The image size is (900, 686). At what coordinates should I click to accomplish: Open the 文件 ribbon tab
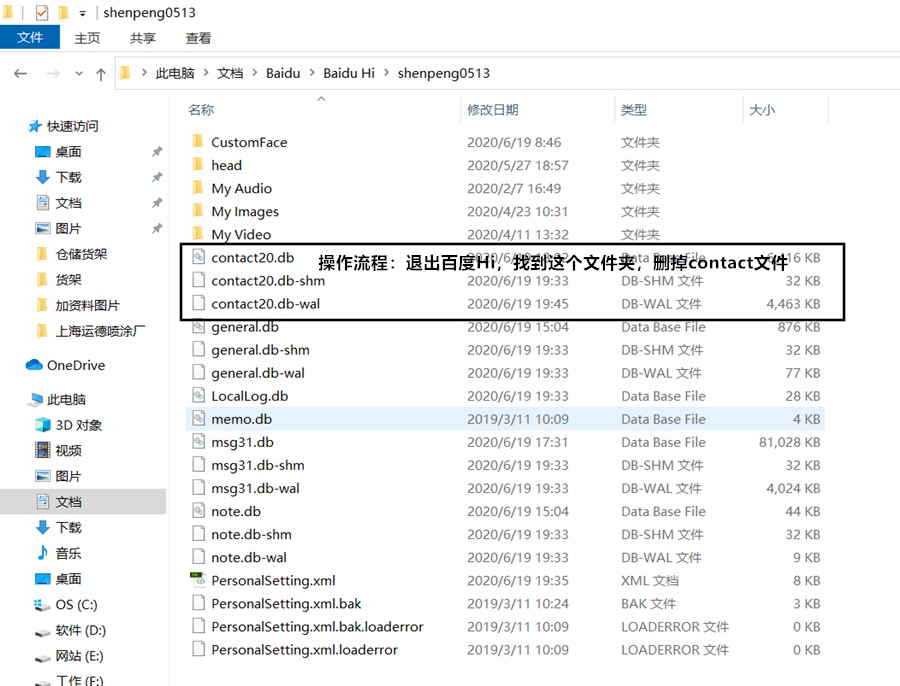point(30,37)
